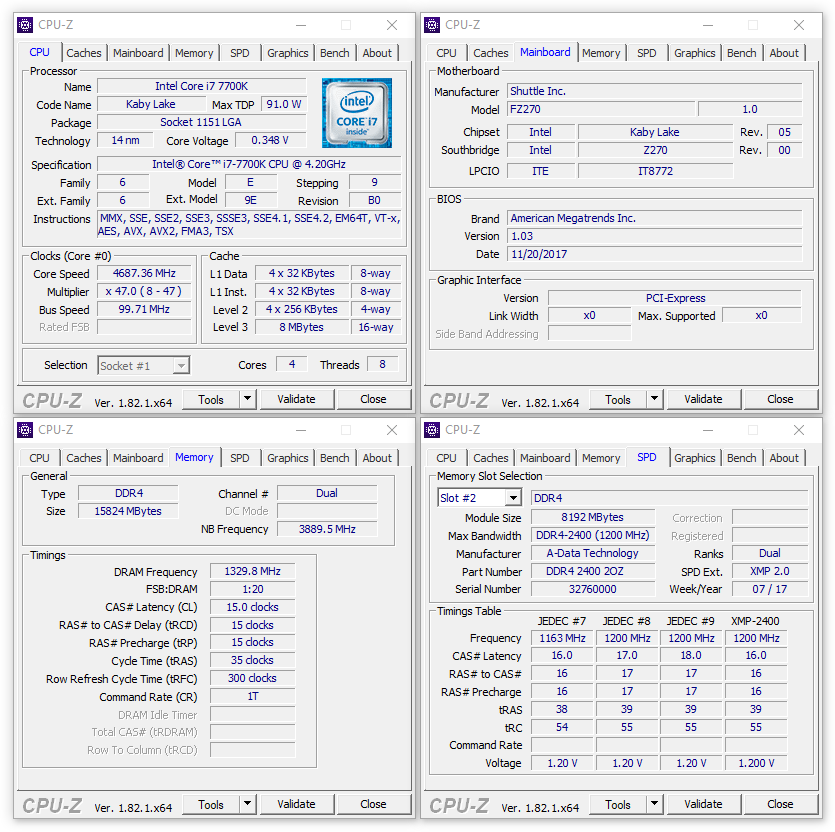Click Tools button in the Mainboard window
The image size is (835, 832).
[618, 399]
